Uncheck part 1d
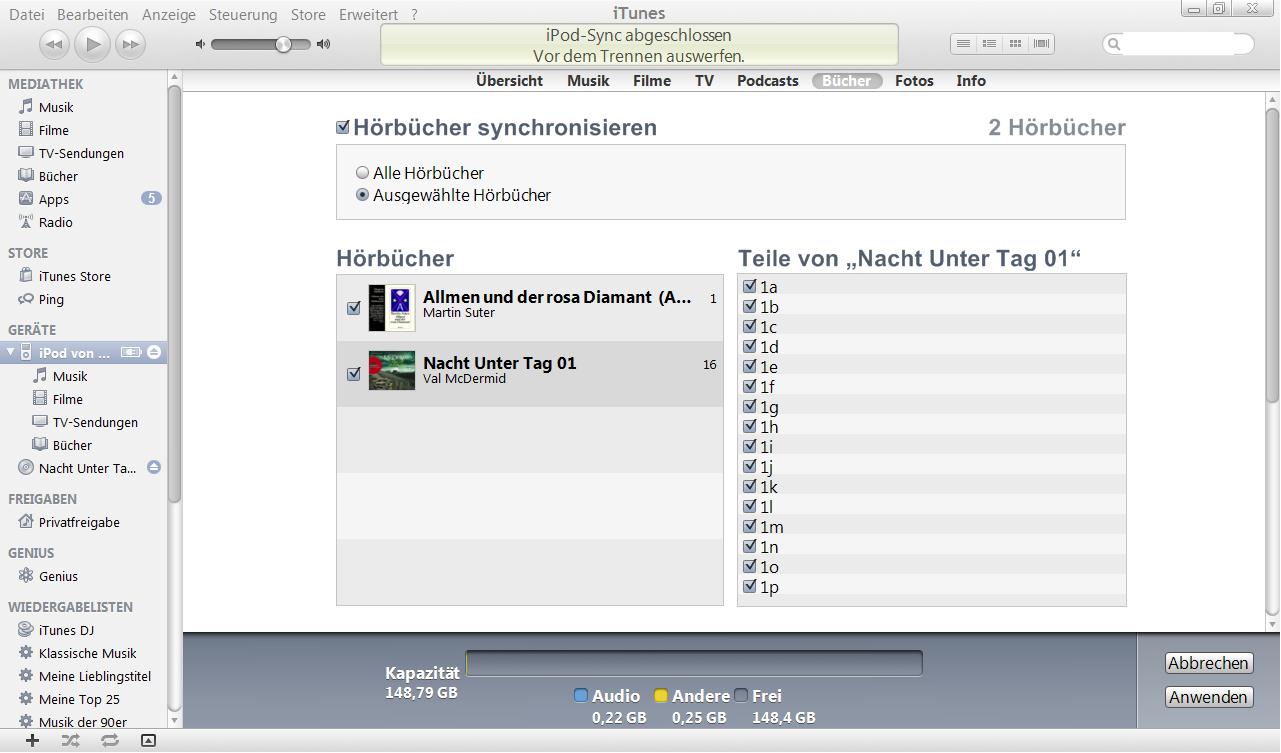Screen dimensions: 1281x753 click(x=750, y=346)
